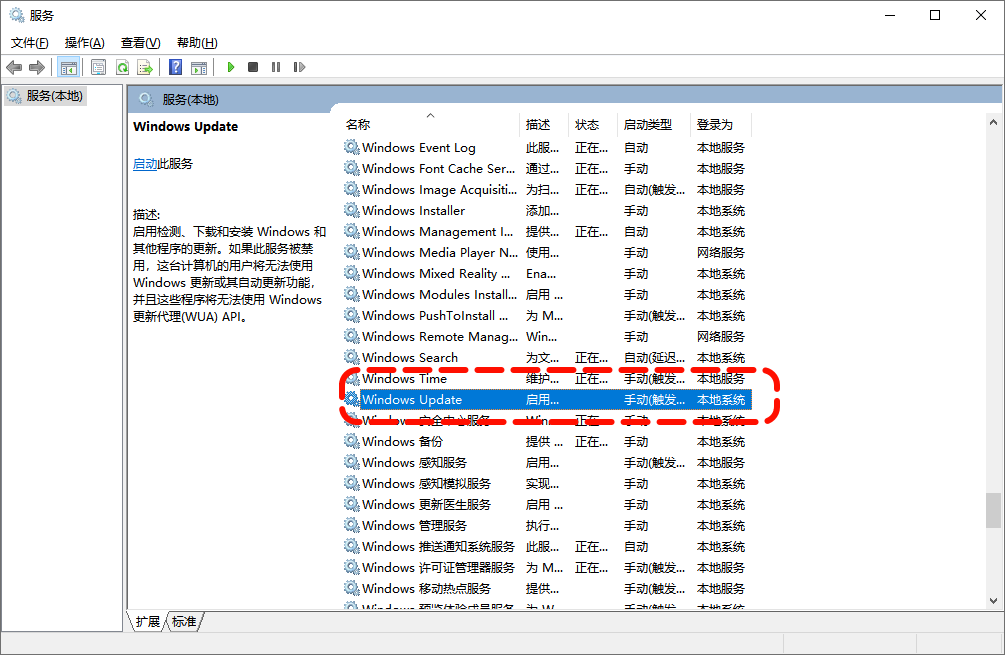Click the vertical scrollbar thumb in services list
This screenshot has height=655, width=1005.
(993, 510)
